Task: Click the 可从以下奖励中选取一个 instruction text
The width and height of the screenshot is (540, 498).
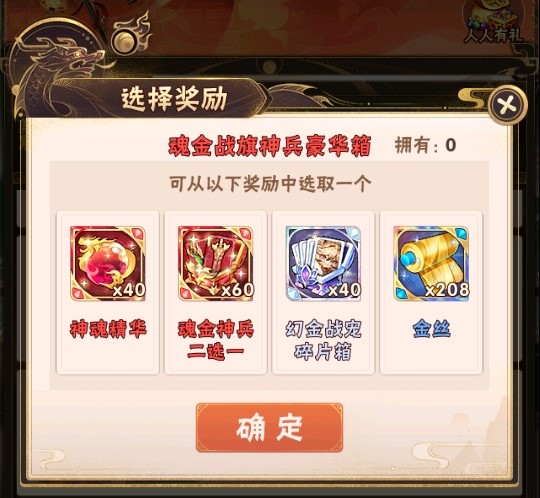Action: (x=270, y=183)
